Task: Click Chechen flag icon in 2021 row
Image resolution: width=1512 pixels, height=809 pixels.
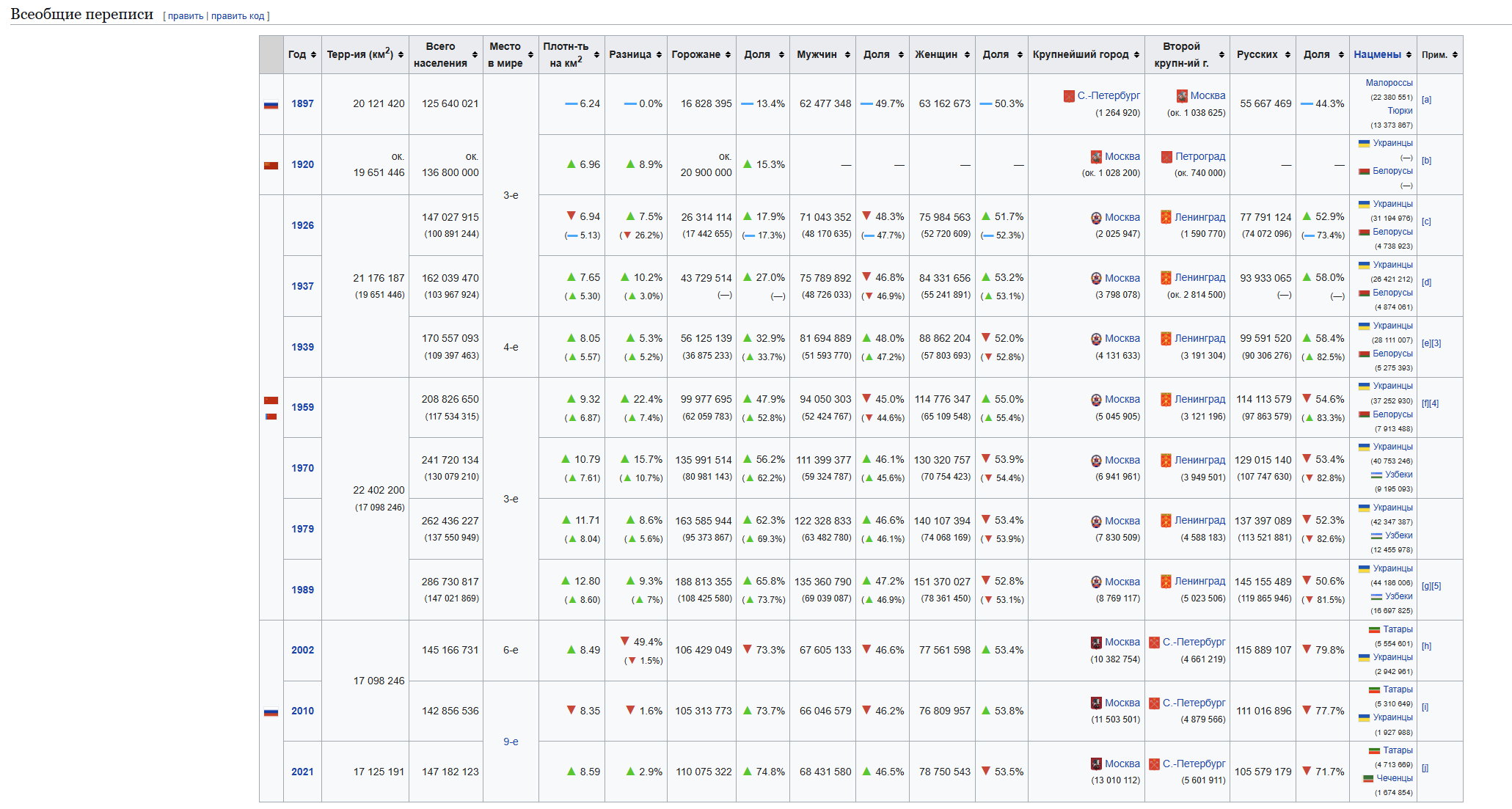Action: [1367, 779]
